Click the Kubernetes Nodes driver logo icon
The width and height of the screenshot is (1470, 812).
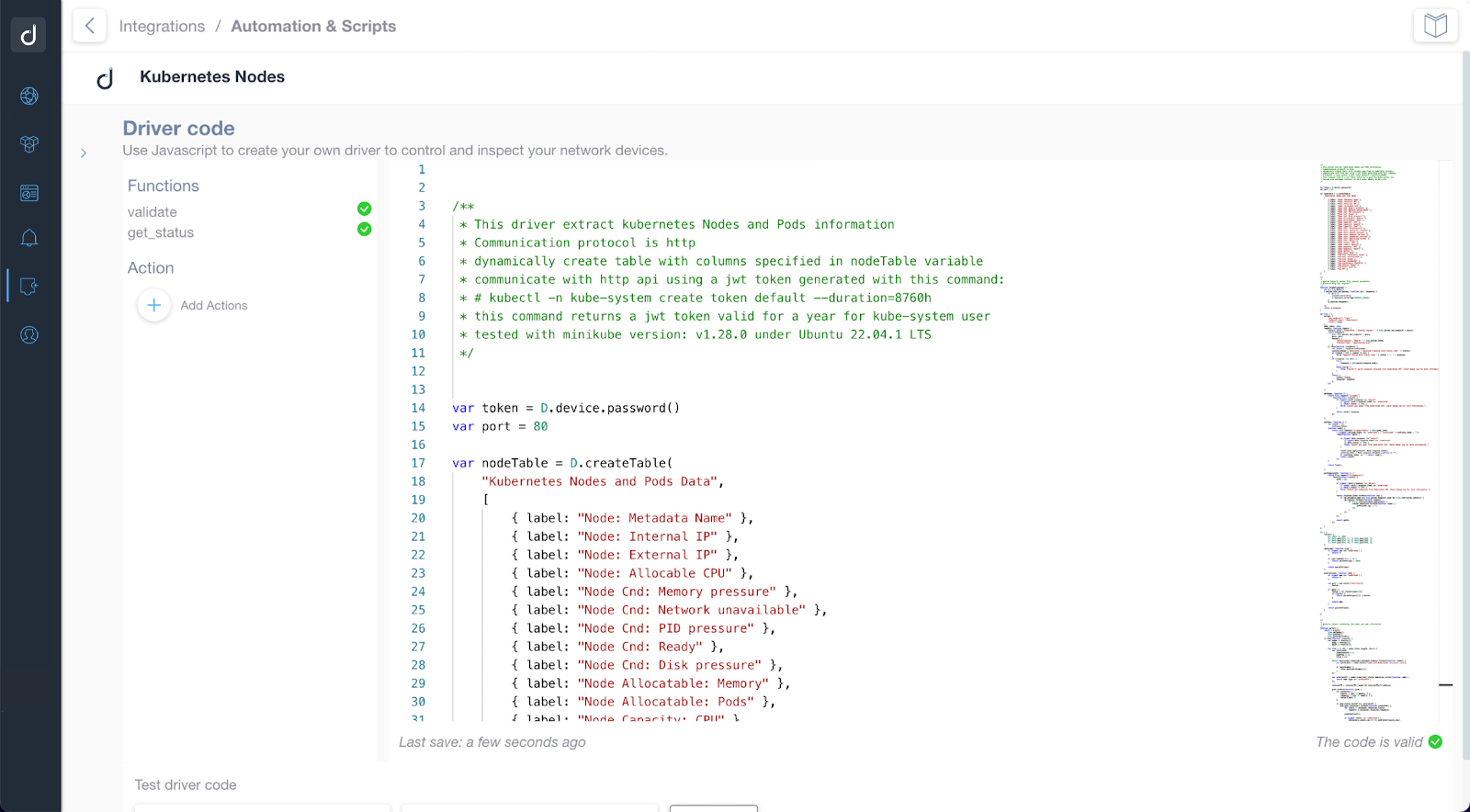[106, 78]
